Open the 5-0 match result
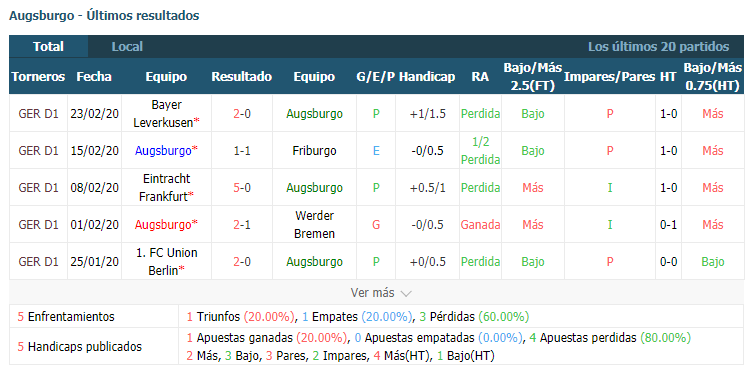The image size is (753, 373). [242, 188]
